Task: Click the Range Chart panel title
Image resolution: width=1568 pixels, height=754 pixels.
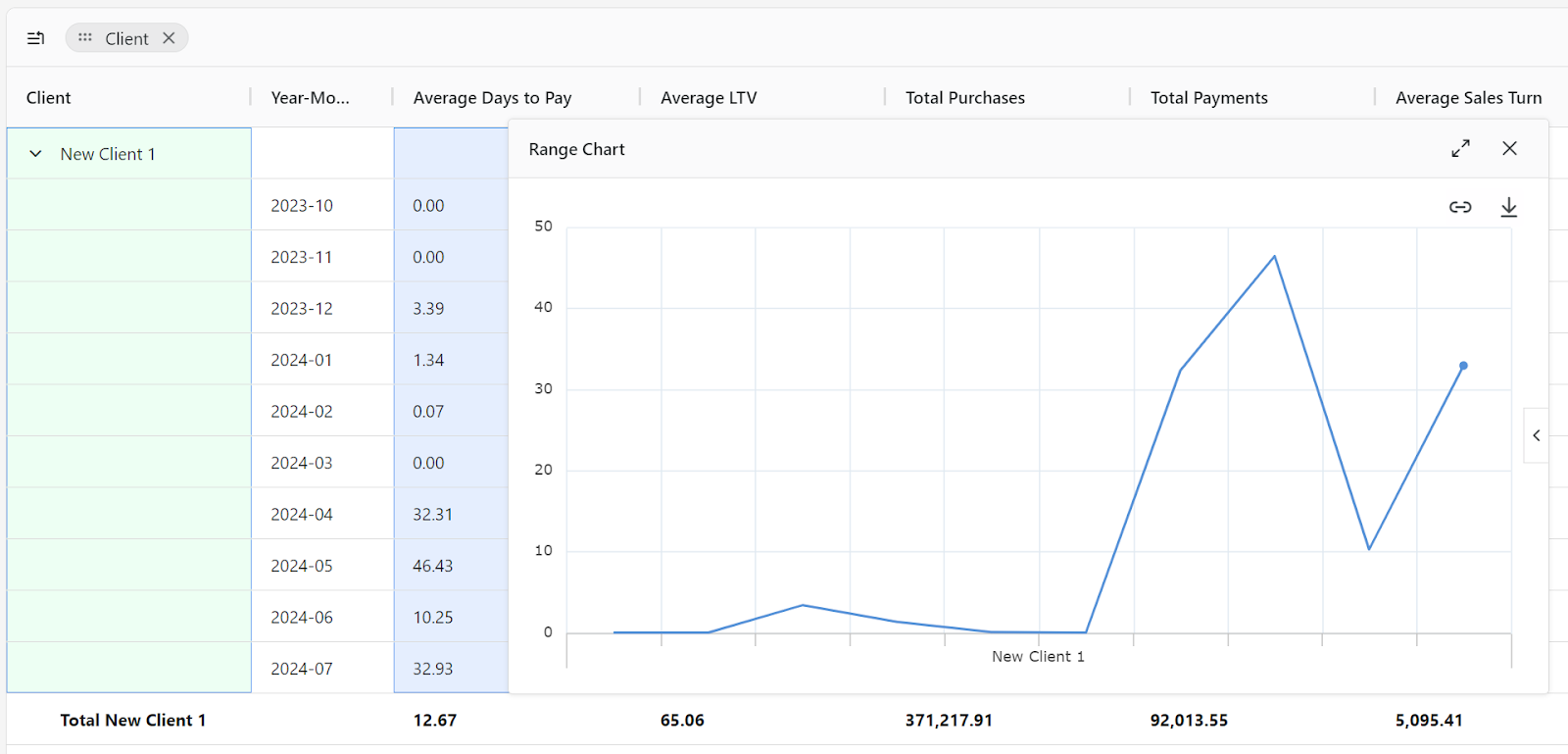Action: point(576,149)
